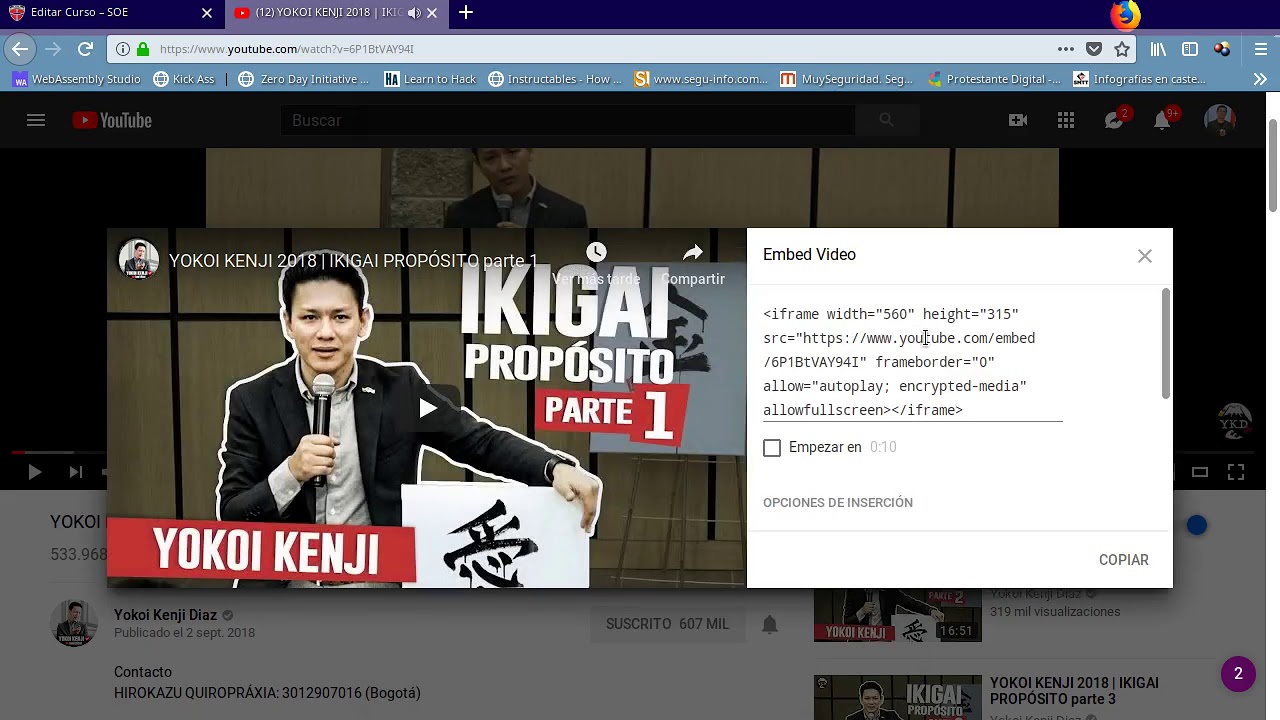Expand the bookmarks overflow chevron
Viewport: 1280px width, 720px height.
coord(1260,79)
